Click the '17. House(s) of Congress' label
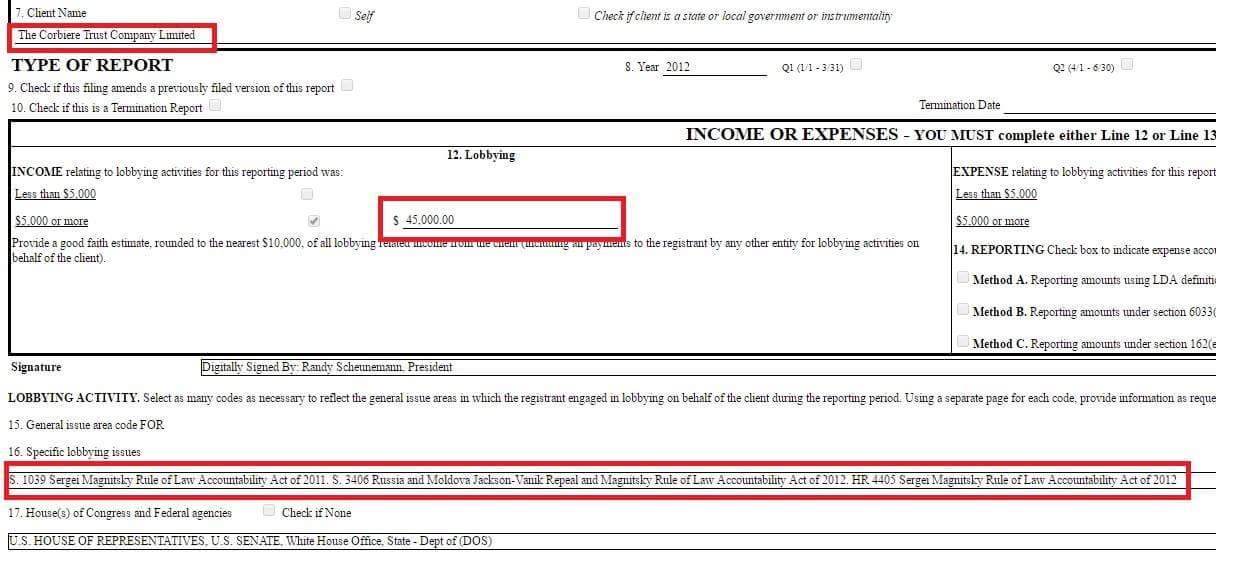The width and height of the screenshot is (1239, 581). click(x=120, y=513)
